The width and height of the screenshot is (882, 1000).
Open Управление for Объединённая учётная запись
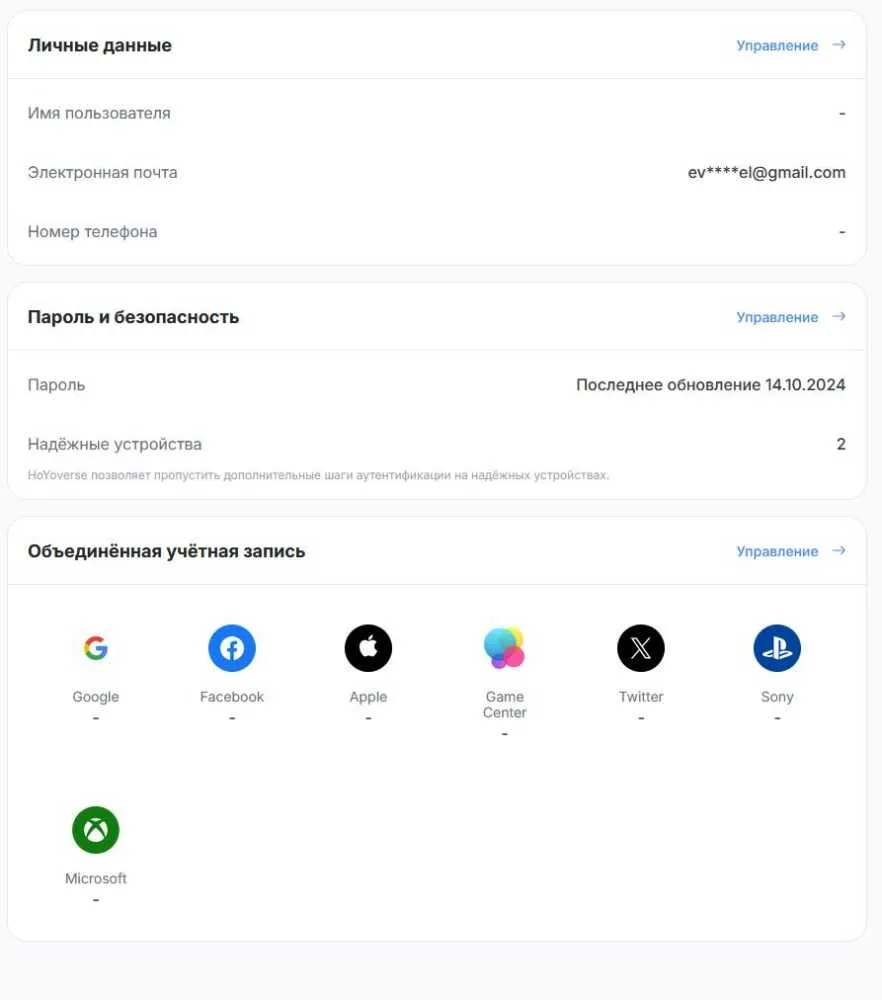click(777, 551)
